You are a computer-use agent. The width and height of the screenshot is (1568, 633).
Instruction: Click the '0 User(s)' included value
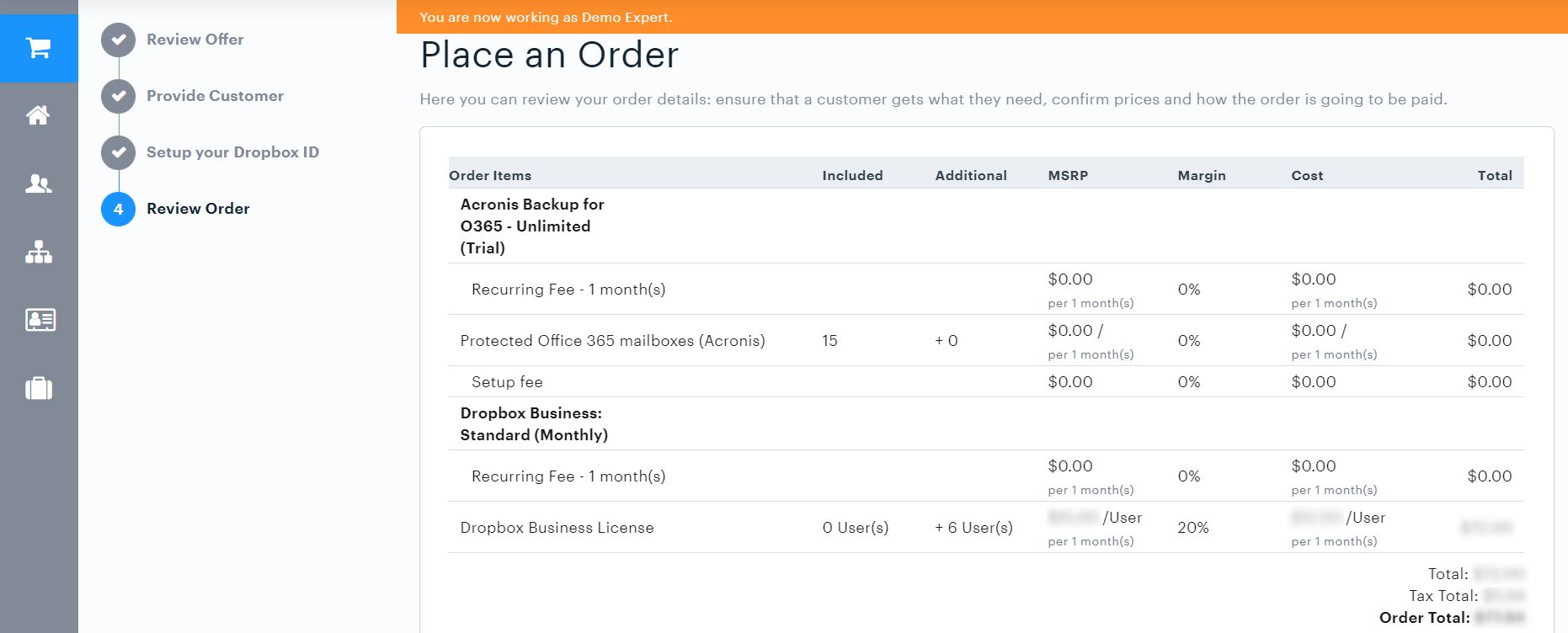click(x=856, y=528)
